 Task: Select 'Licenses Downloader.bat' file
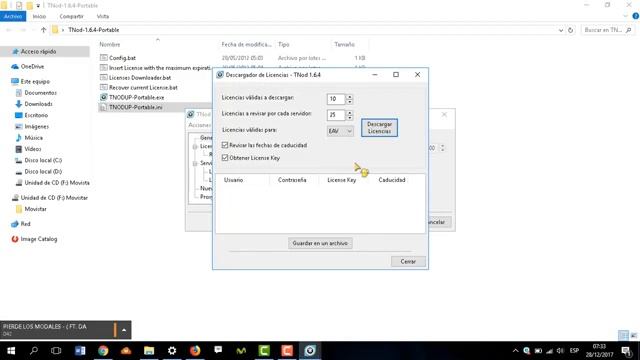coord(140,78)
